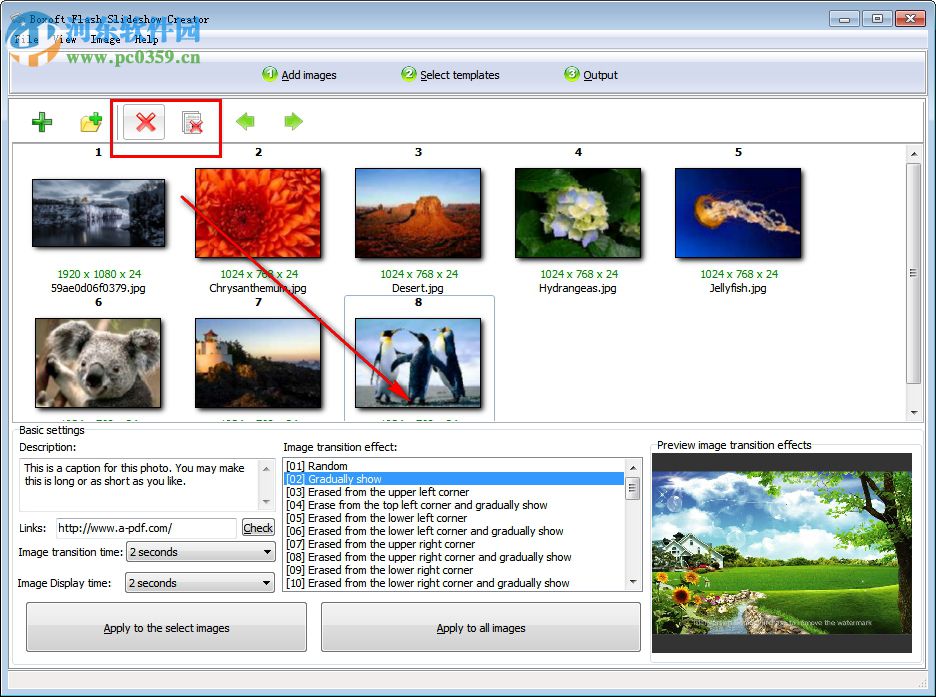Image resolution: width=936 pixels, height=697 pixels.
Task: Click the Check button next to the Links field
Action: 257,528
